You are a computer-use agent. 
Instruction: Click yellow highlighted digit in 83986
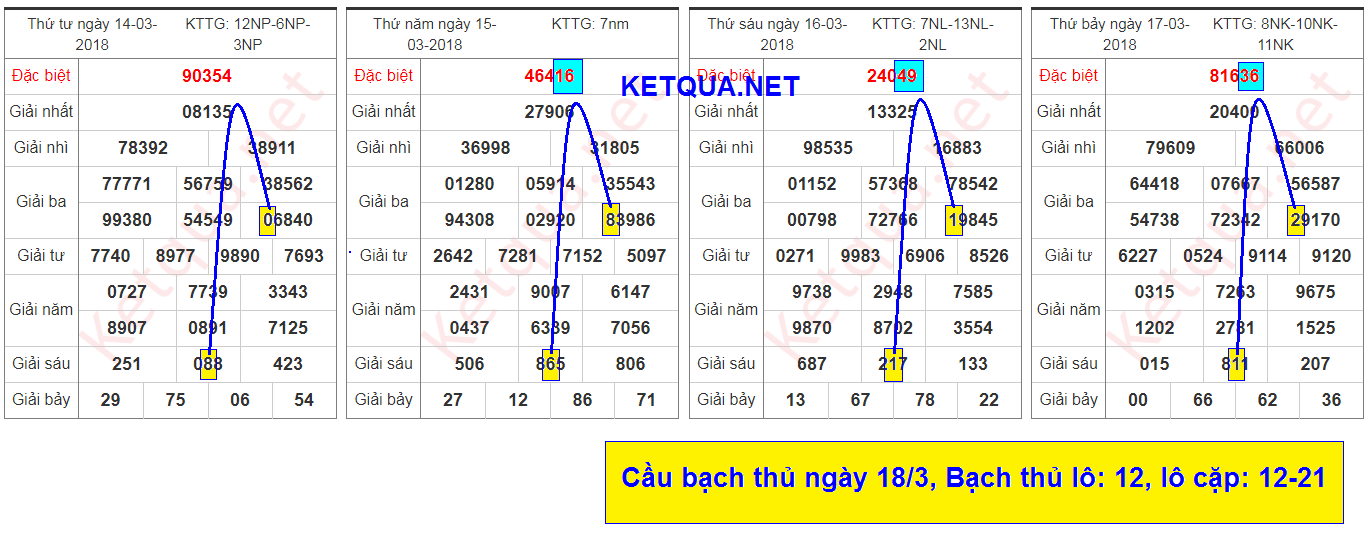click(611, 220)
